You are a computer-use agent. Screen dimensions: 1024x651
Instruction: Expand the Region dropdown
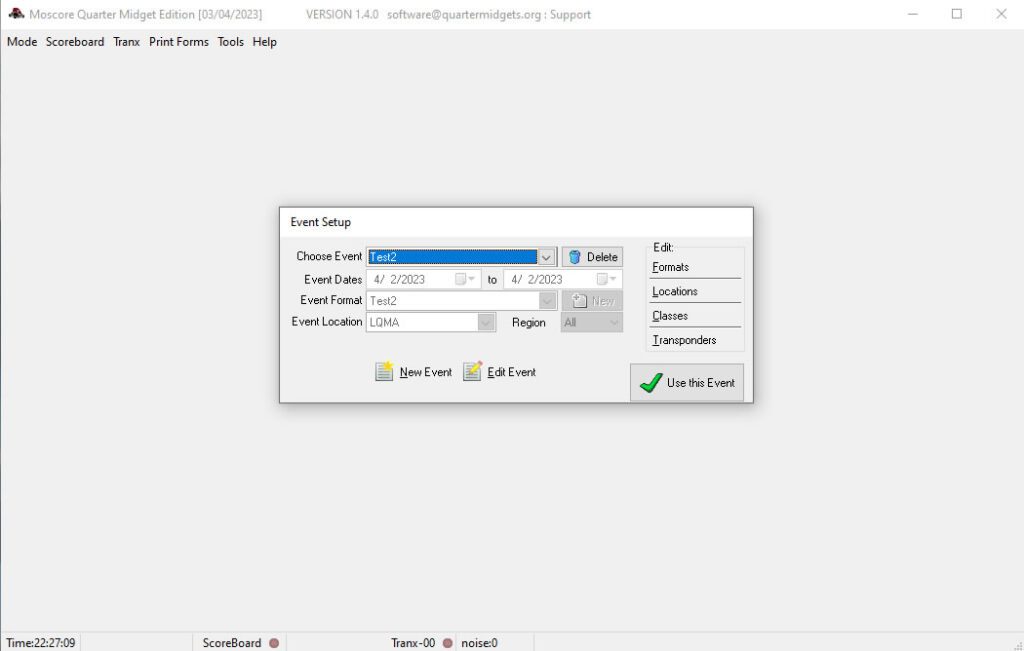[614, 322]
